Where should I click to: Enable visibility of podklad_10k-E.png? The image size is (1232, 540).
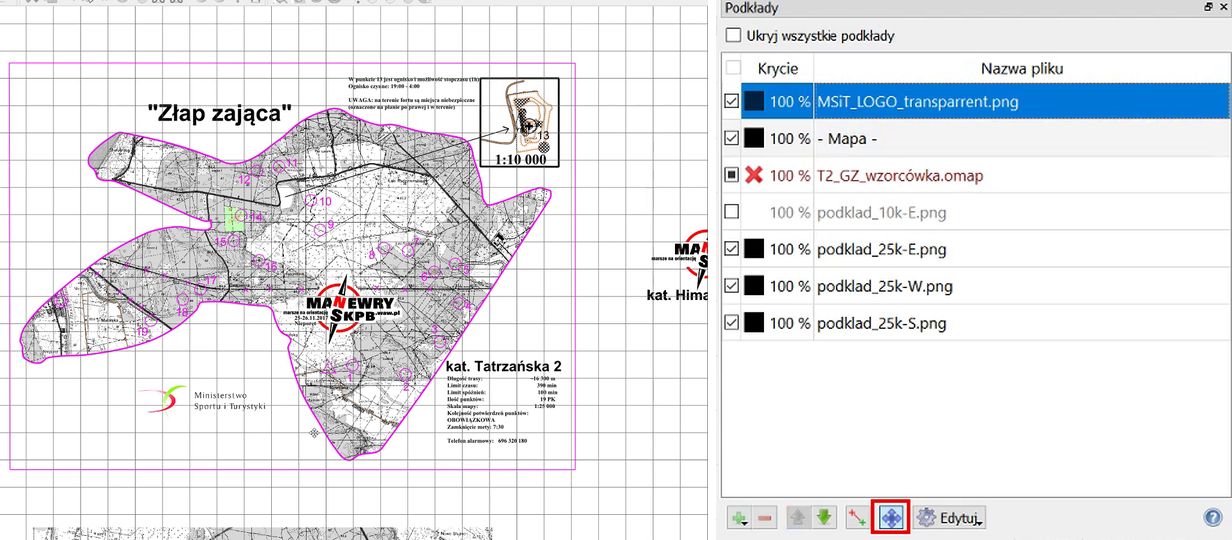(732, 212)
